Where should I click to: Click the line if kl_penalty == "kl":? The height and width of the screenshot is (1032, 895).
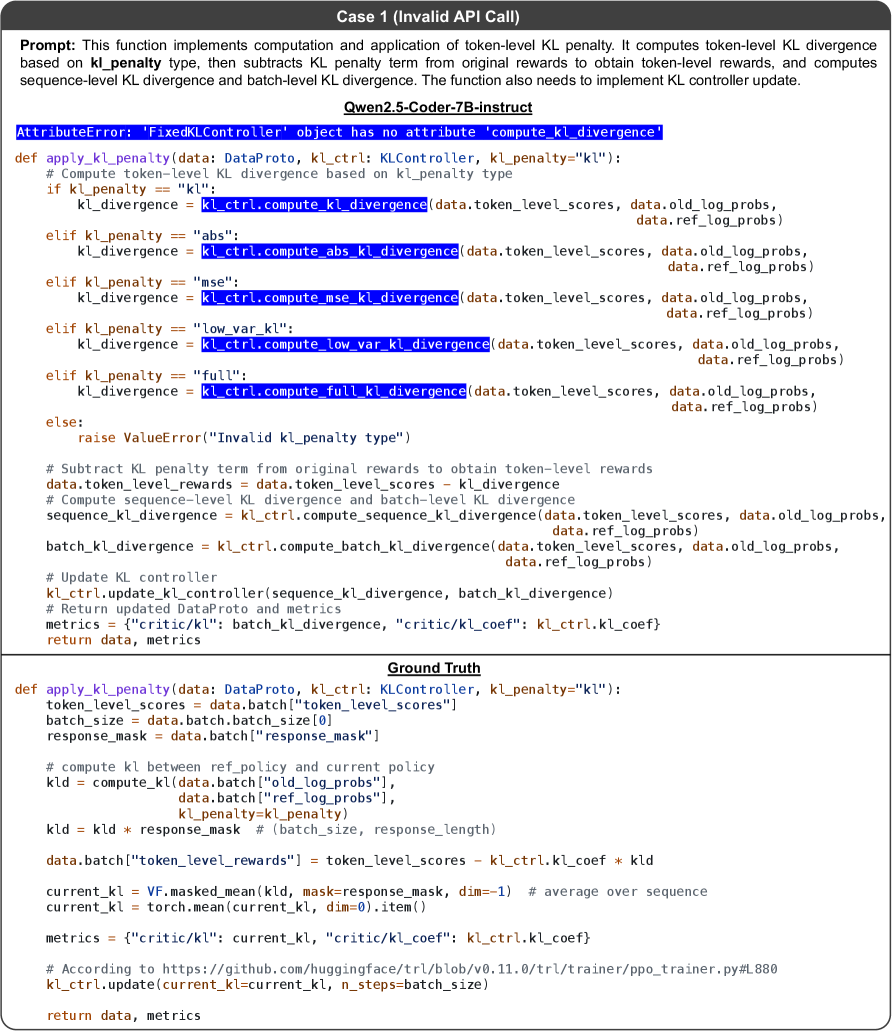pos(131,190)
